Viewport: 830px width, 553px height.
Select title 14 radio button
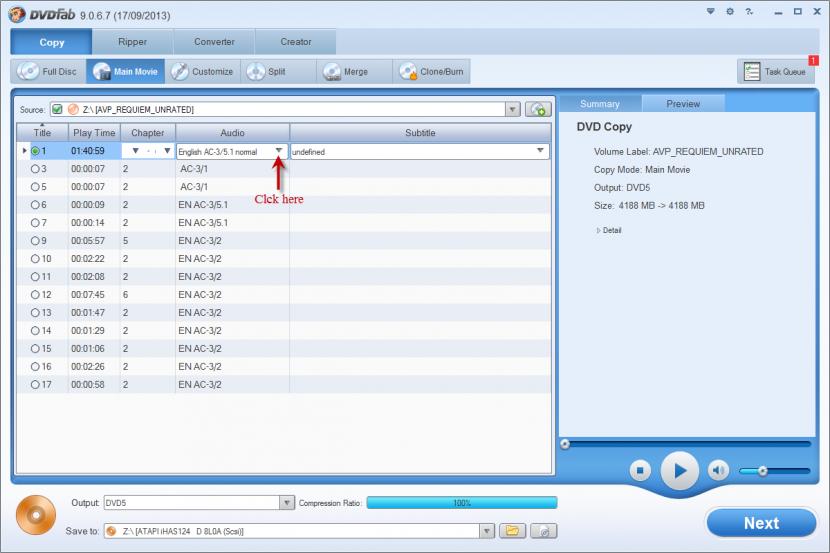coord(35,331)
